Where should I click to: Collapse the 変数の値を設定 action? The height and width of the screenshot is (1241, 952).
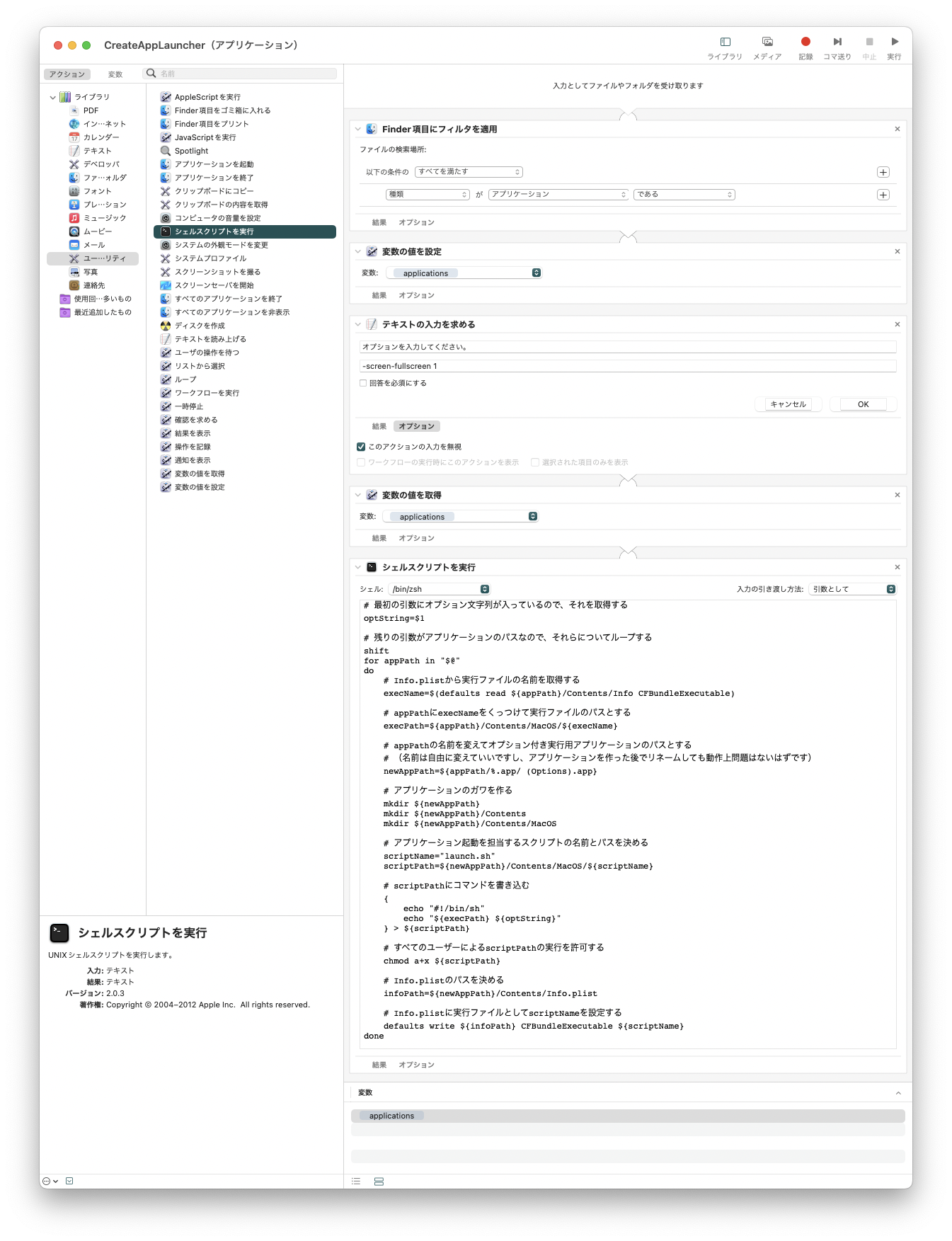(358, 251)
